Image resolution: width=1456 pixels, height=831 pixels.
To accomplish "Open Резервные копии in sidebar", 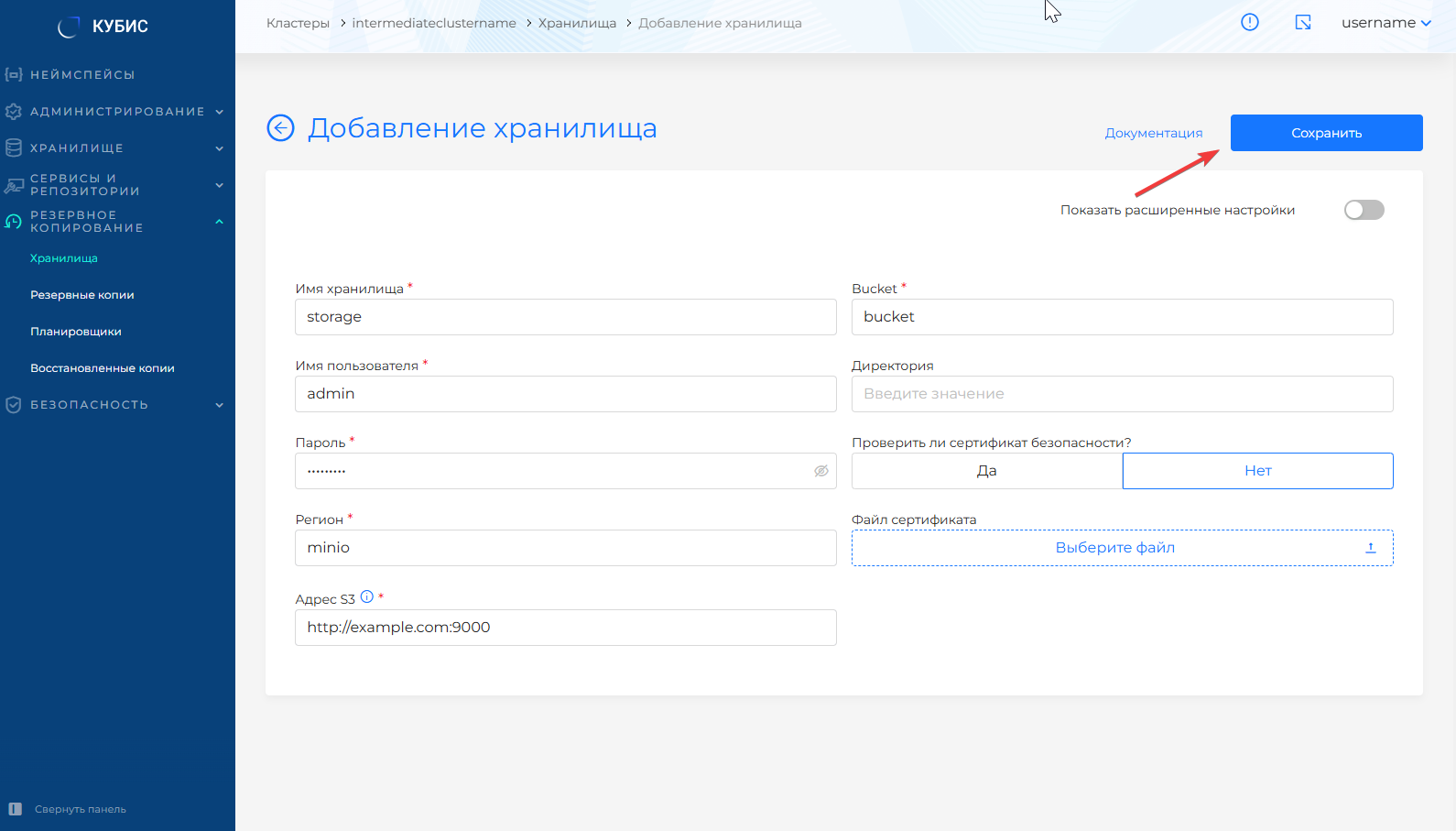I will (x=82, y=295).
